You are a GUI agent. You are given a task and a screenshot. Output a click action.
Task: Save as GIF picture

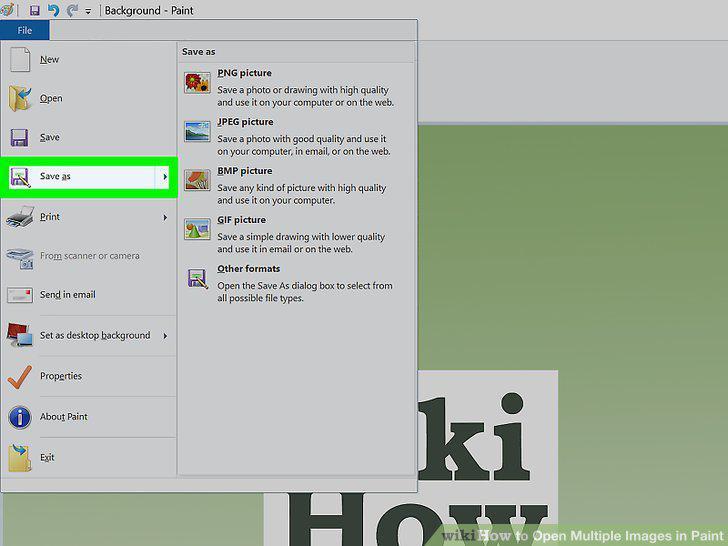pyautogui.click(x=296, y=234)
